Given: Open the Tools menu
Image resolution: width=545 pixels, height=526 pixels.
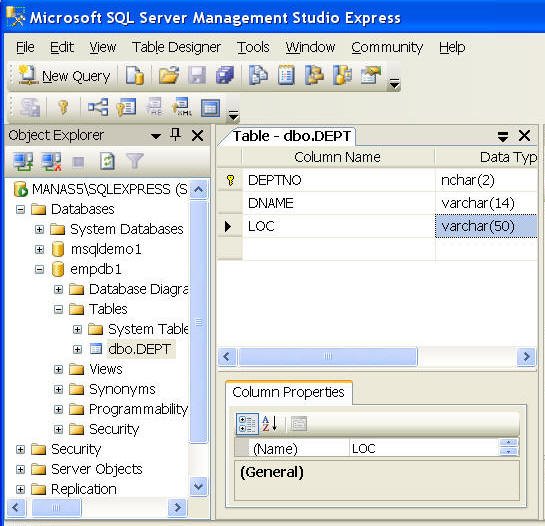Looking at the screenshot, I should [253, 47].
